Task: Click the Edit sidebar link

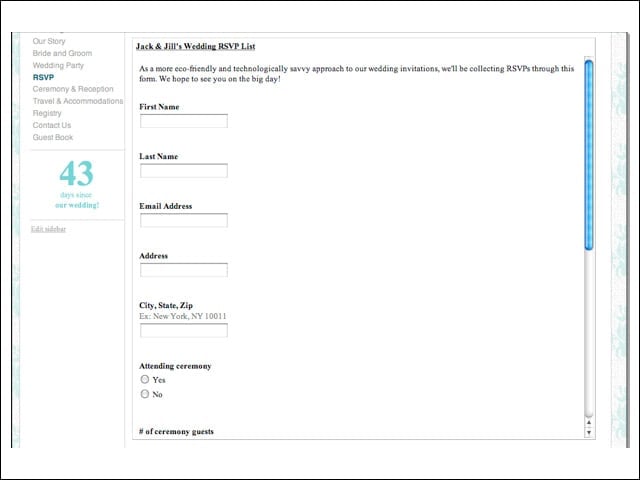Action: [x=48, y=229]
